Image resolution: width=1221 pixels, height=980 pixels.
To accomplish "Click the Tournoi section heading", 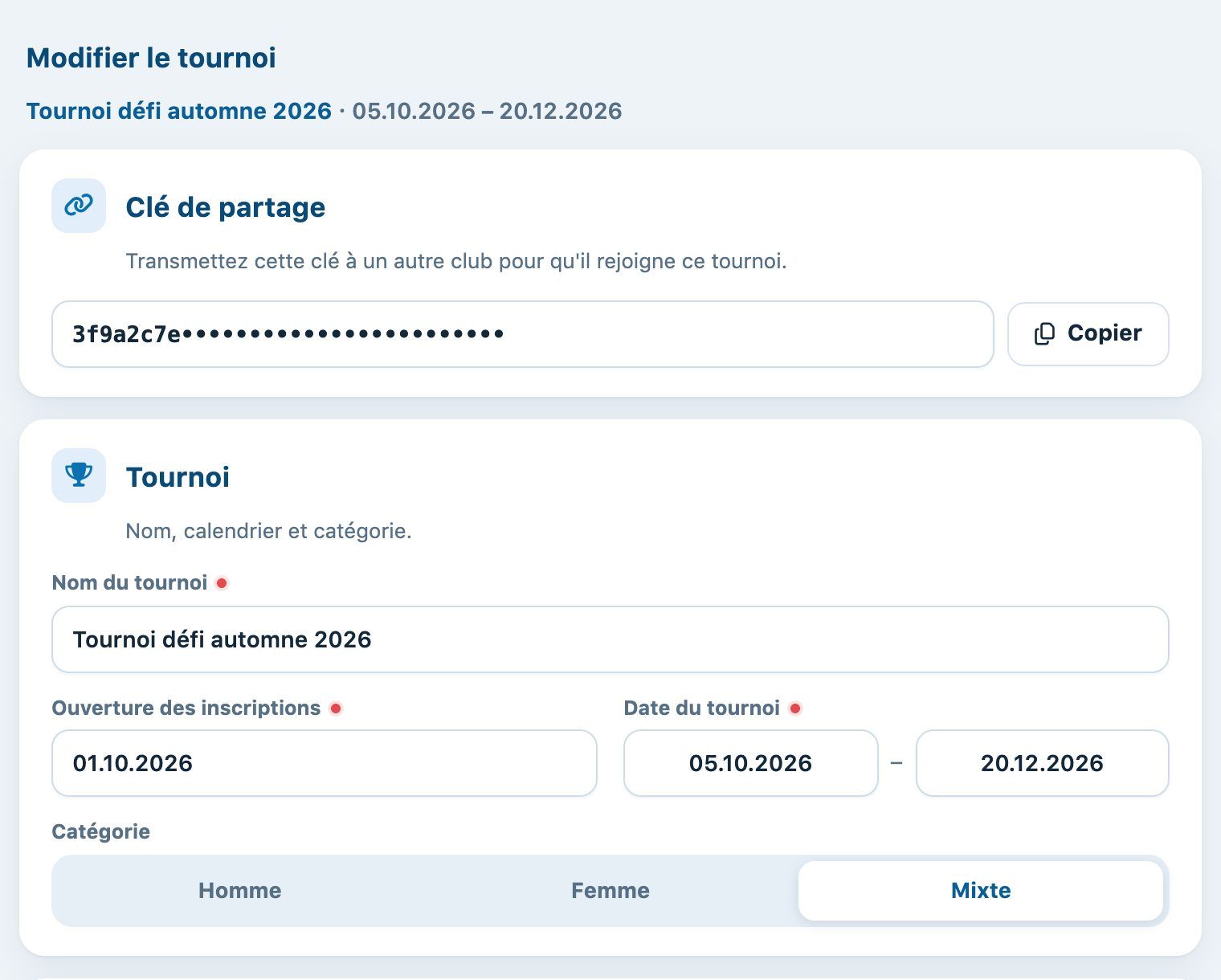I will 178,477.
